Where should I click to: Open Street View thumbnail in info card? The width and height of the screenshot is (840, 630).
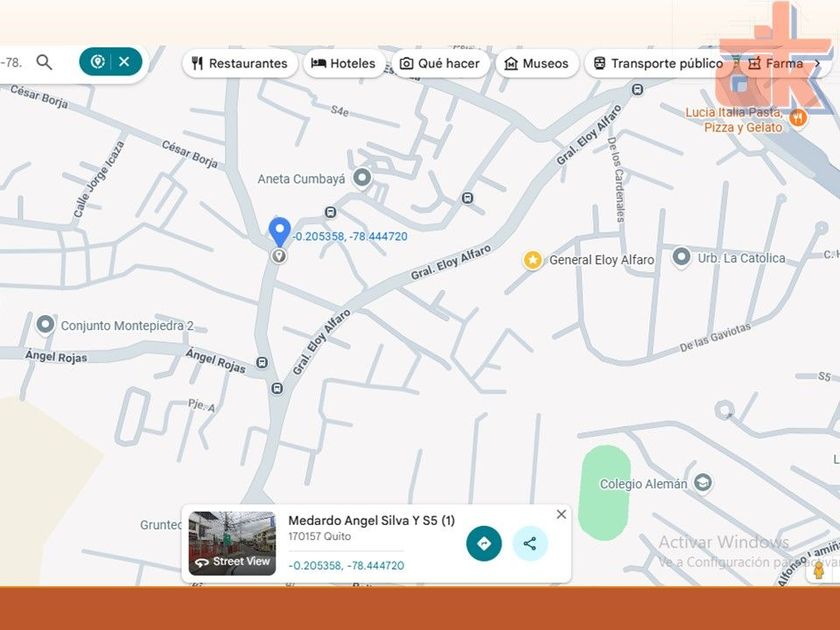(x=232, y=543)
